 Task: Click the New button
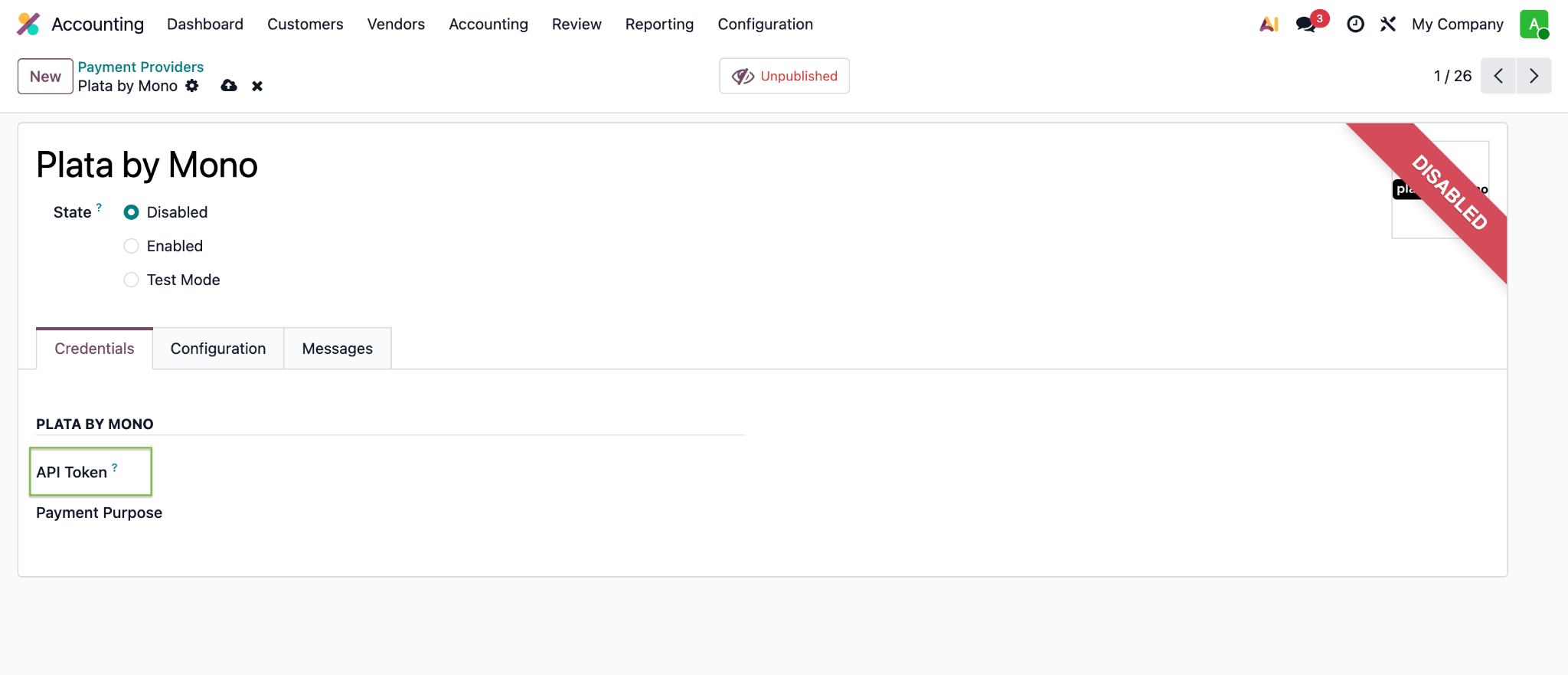(x=45, y=76)
